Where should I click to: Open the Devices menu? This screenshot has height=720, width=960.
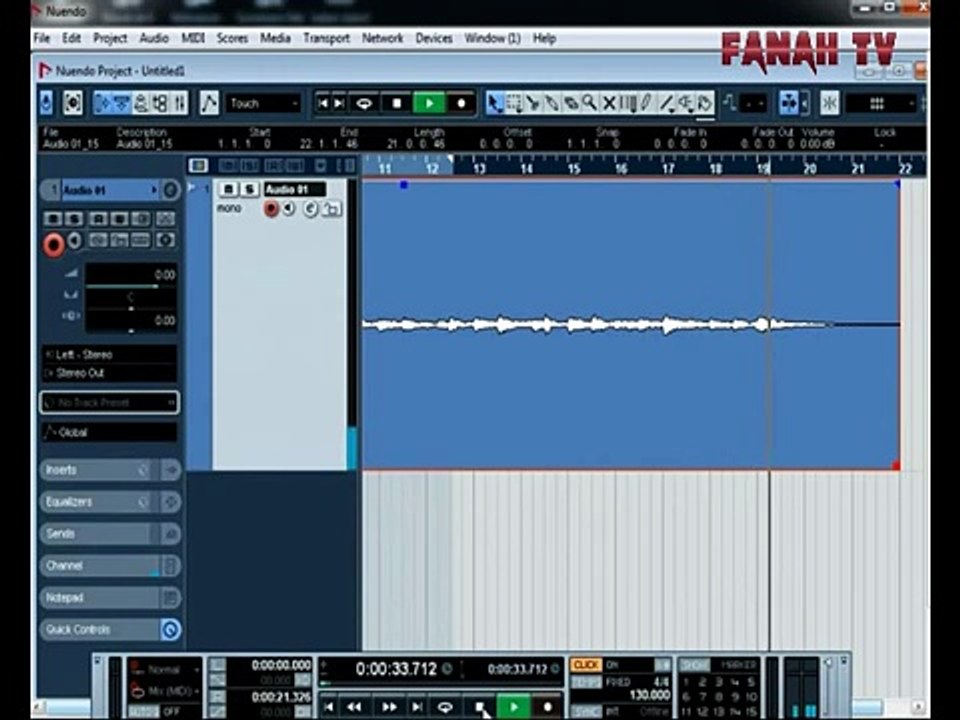pyautogui.click(x=433, y=38)
